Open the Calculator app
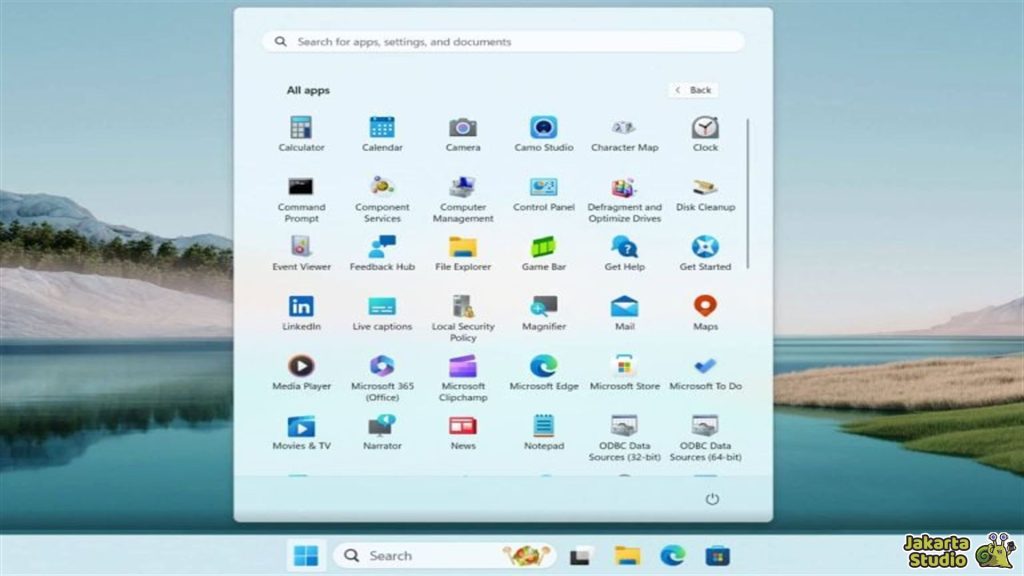Image resolution: width=1024 pixels, height=576 pixels. click(301, 130)
